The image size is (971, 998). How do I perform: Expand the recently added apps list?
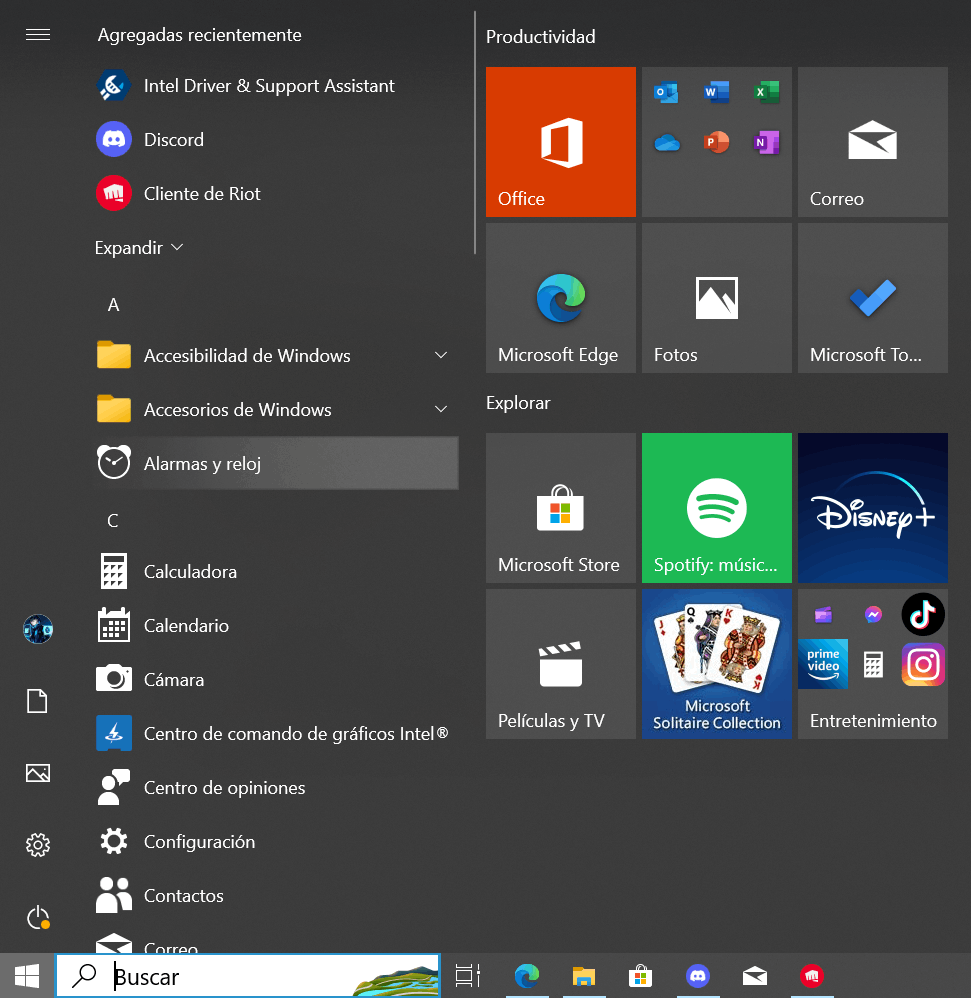pyautogui.click(x=139, y=248)
